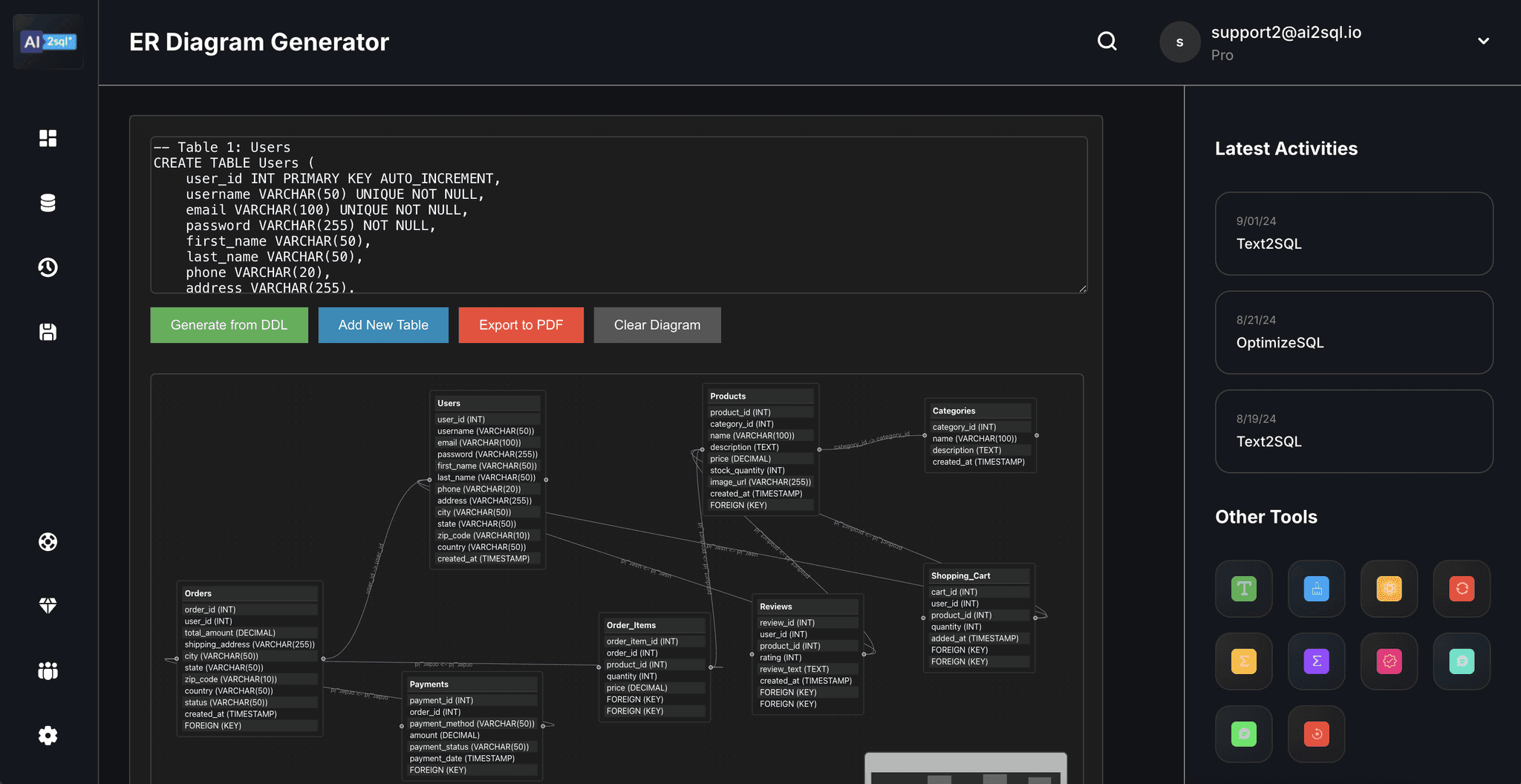Screen dimensions: 1521x784
Task: Click inside the CREATE TABLE DDL text area
Action: coord(616,215)
